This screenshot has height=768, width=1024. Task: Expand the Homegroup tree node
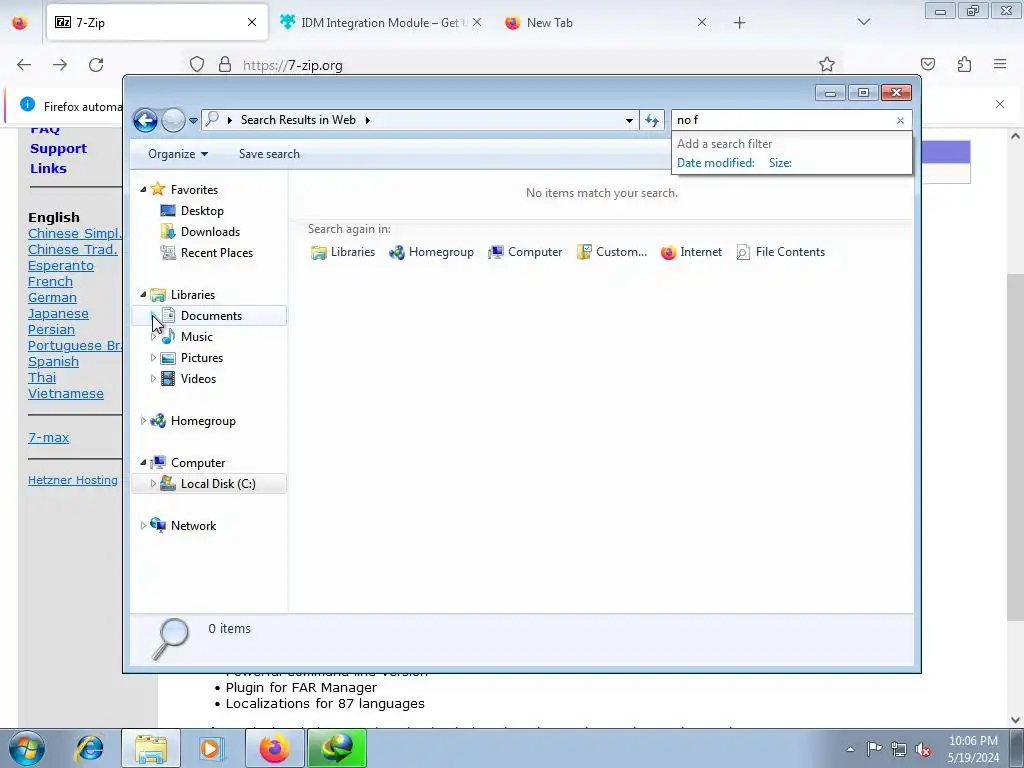pos(143,421)
